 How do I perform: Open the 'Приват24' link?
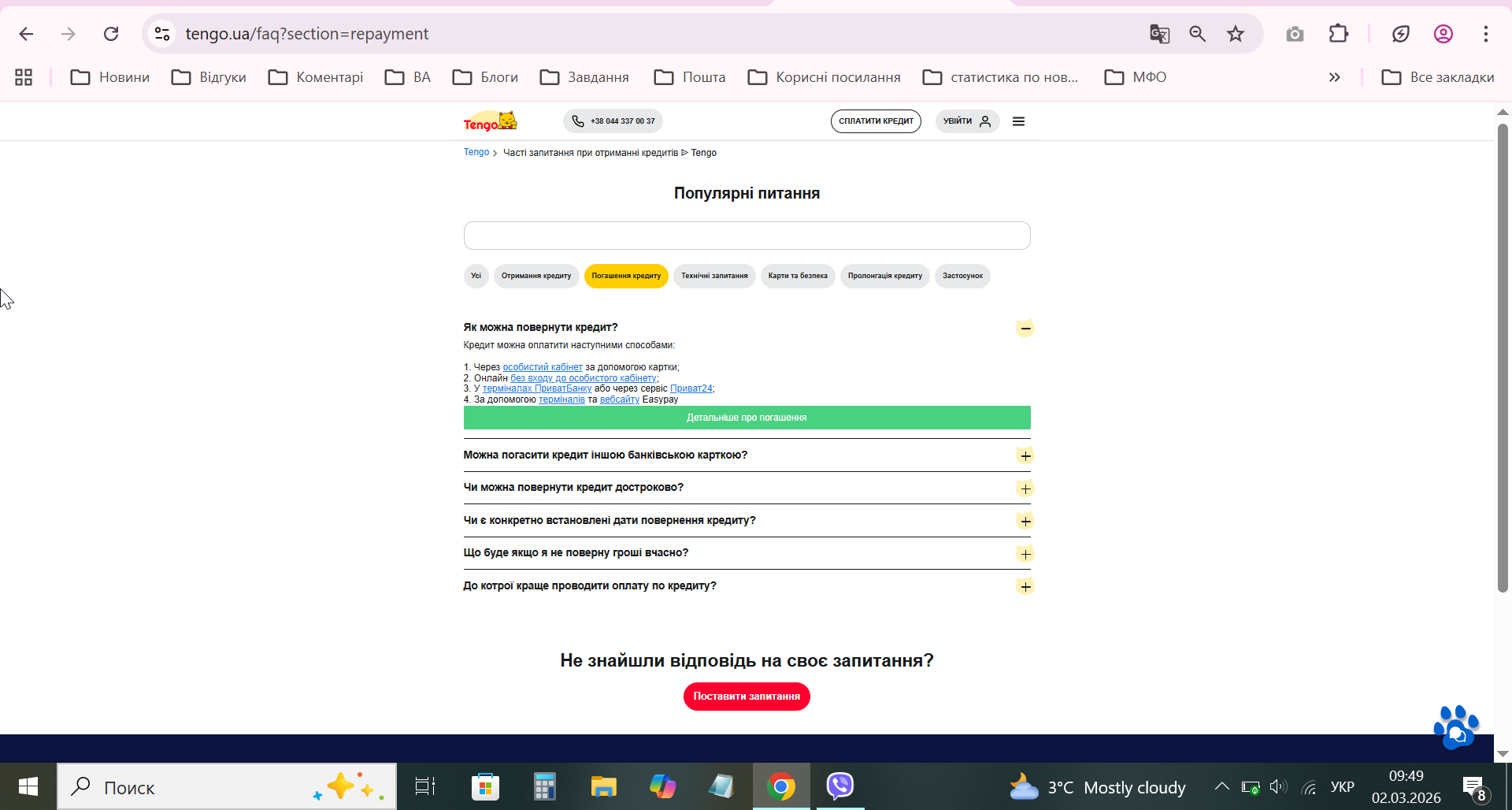(x=691, y=388)
